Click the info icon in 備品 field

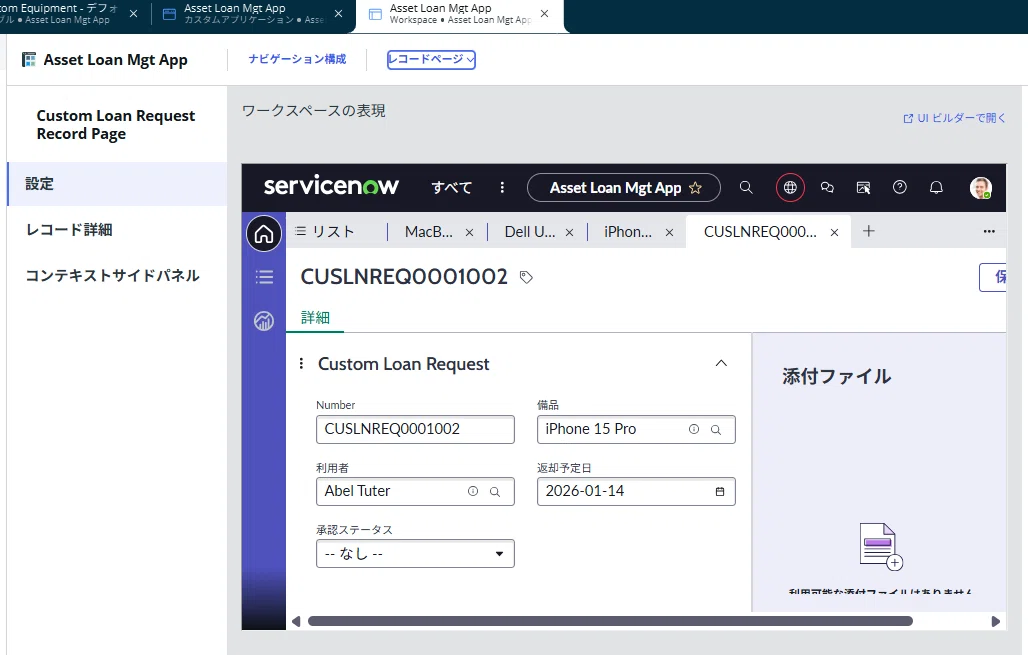(x=694, y=429)
